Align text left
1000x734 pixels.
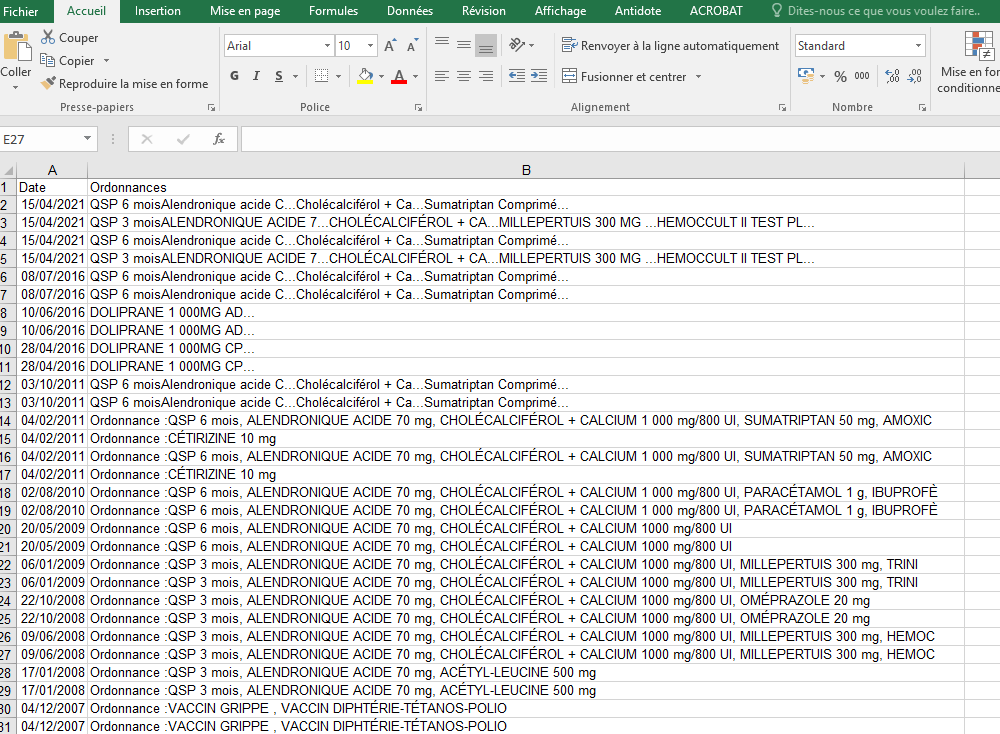[x=442, y=76]
